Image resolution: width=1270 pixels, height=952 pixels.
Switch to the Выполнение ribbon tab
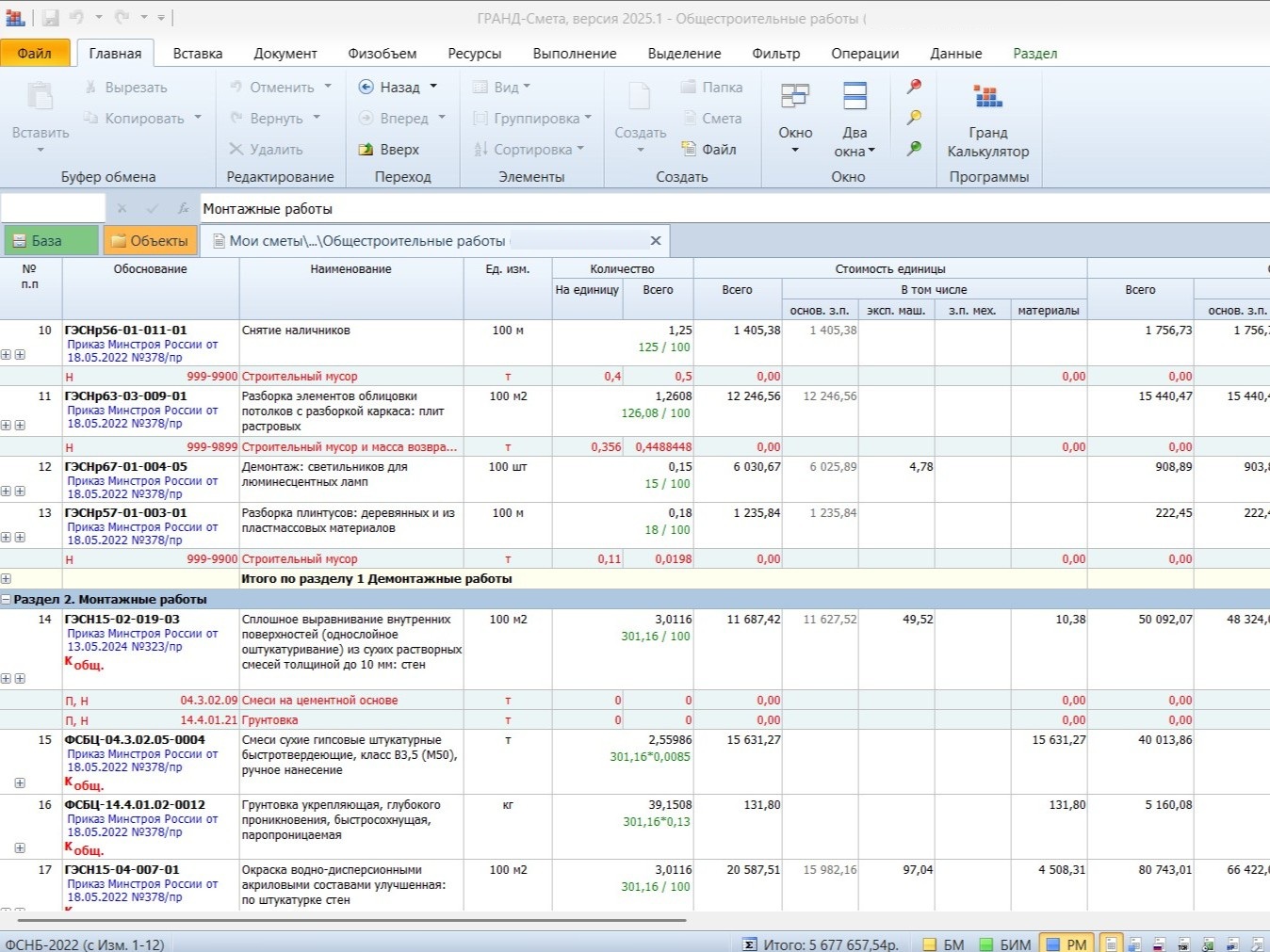click(x=574, y=54)
